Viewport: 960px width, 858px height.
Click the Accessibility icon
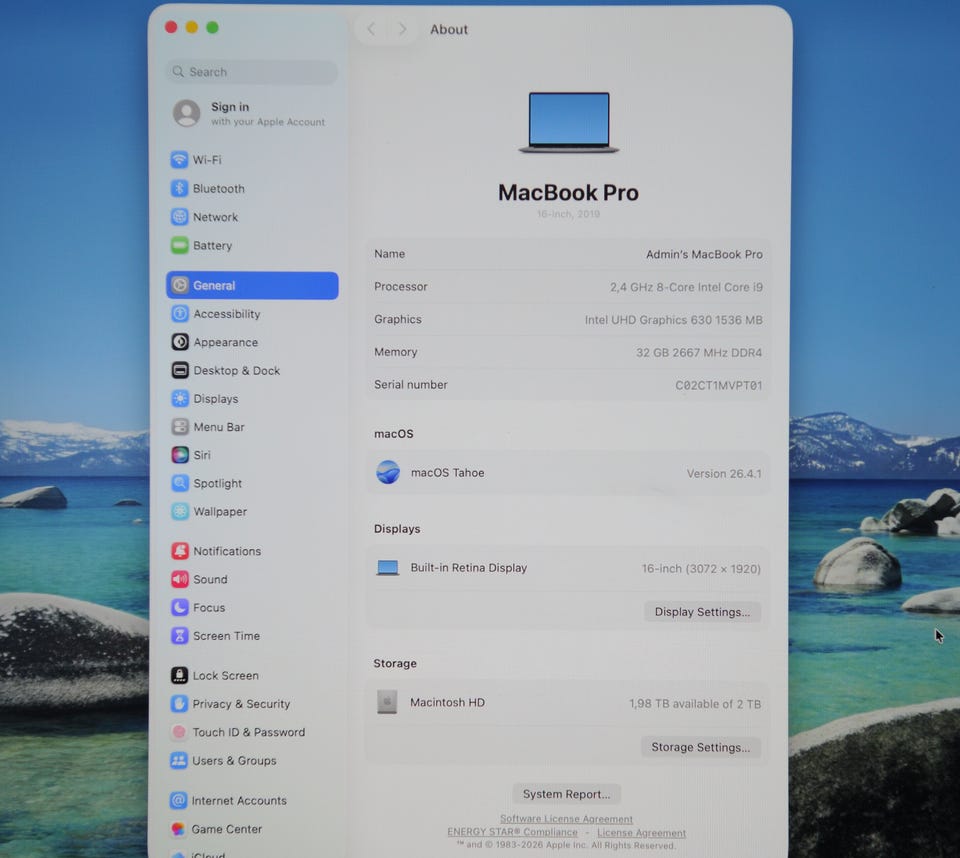pos(180,314)
